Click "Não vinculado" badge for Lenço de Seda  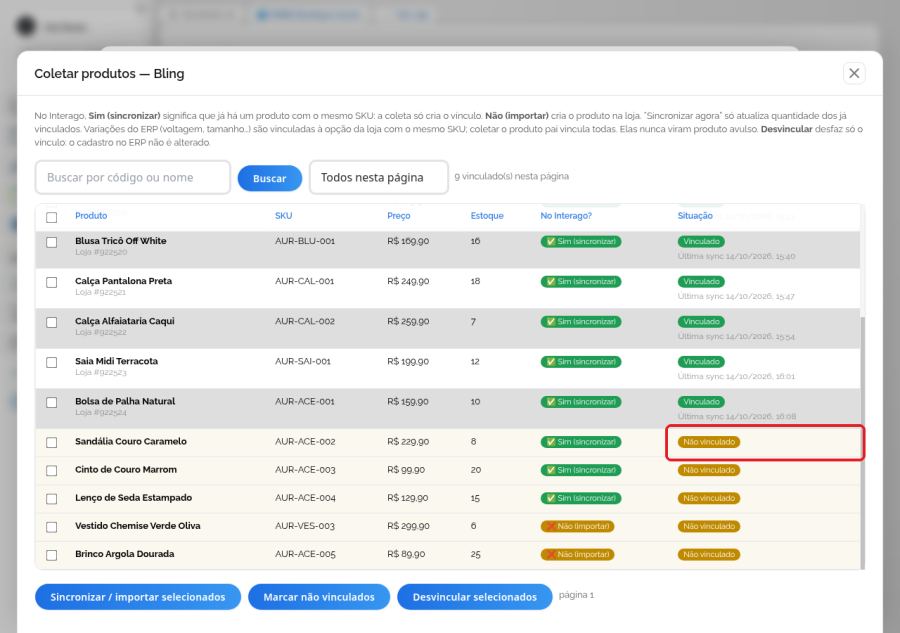tap(709, 498)
